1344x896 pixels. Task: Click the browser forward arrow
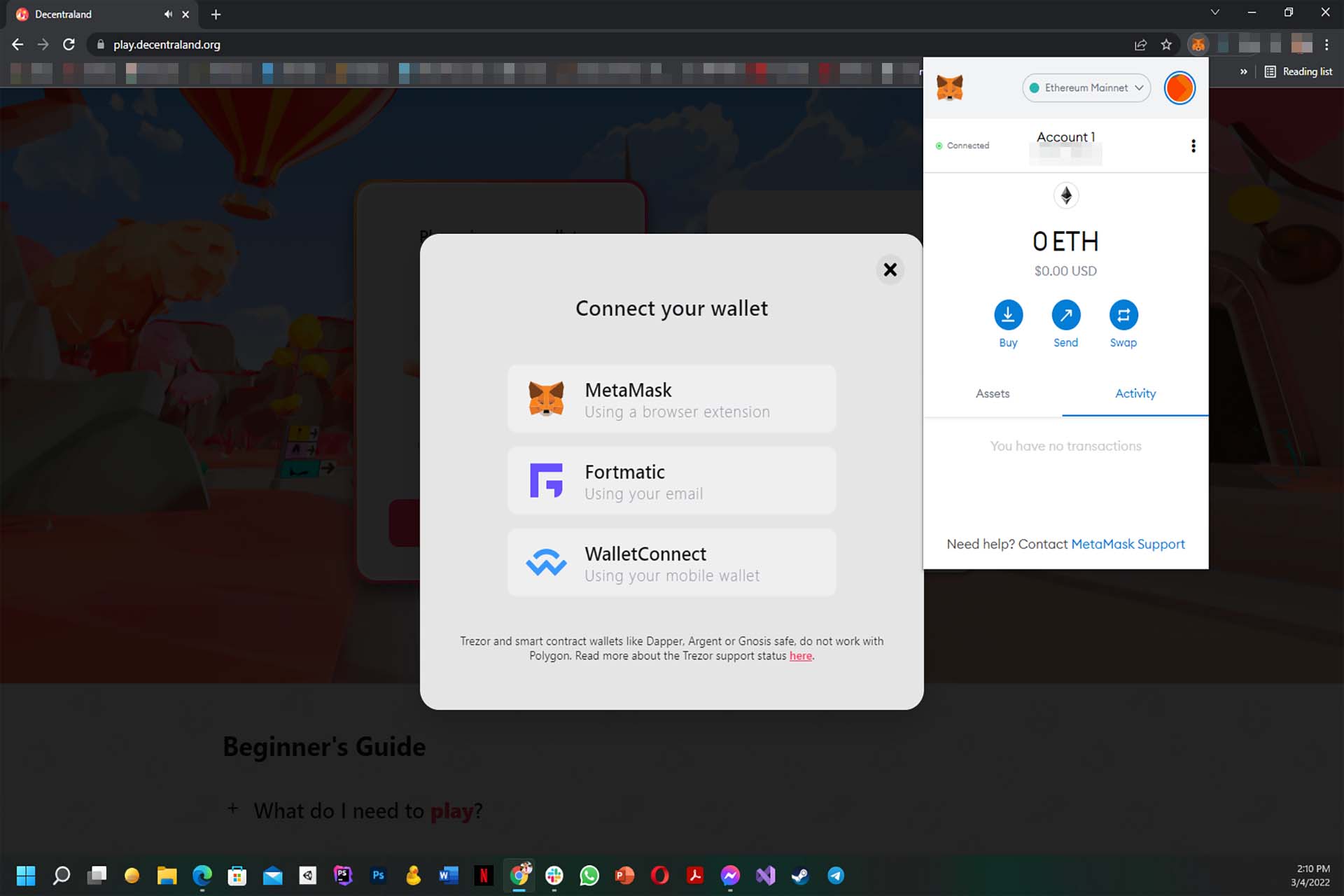click(43, 45)
